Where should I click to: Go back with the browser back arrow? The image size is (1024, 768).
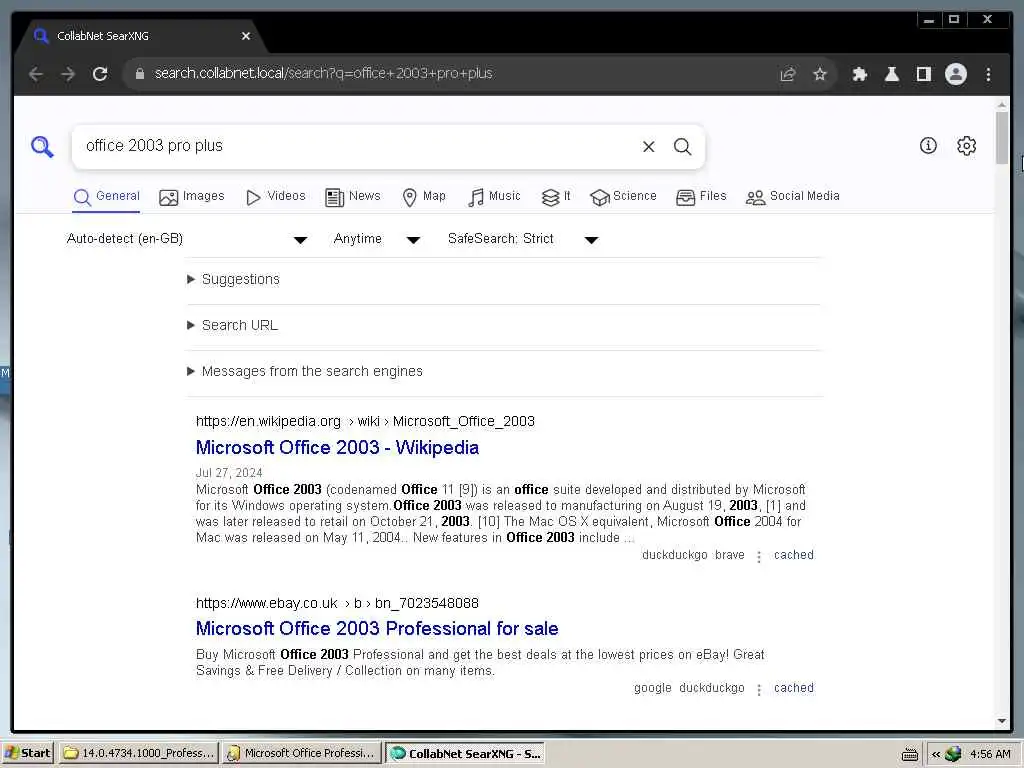[36, 74]
